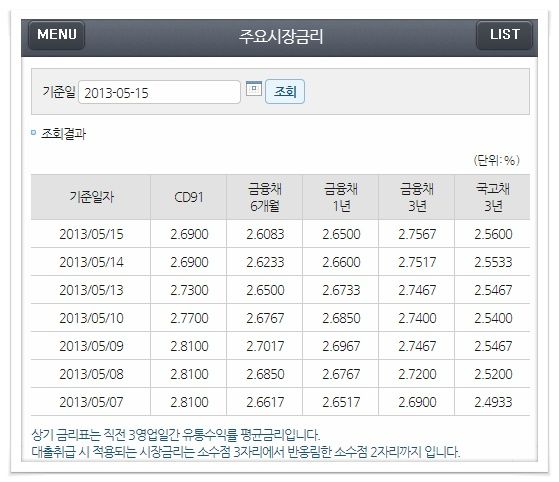559x482 pixels.
Task: Click the 주요시장금리 page title
Action: [x=281, y=36]
